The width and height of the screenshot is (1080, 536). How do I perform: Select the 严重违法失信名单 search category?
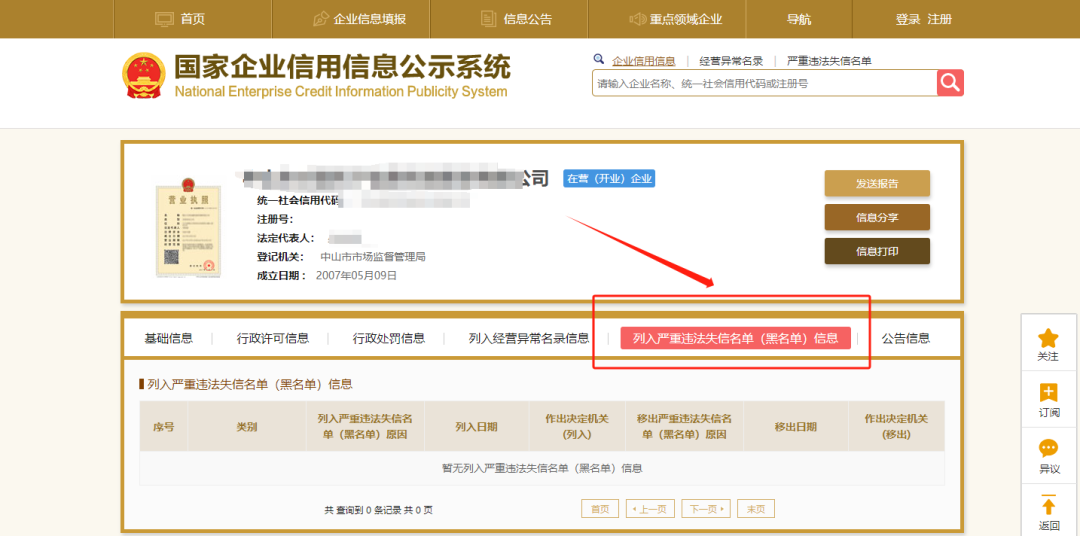[x=829, y=61]
